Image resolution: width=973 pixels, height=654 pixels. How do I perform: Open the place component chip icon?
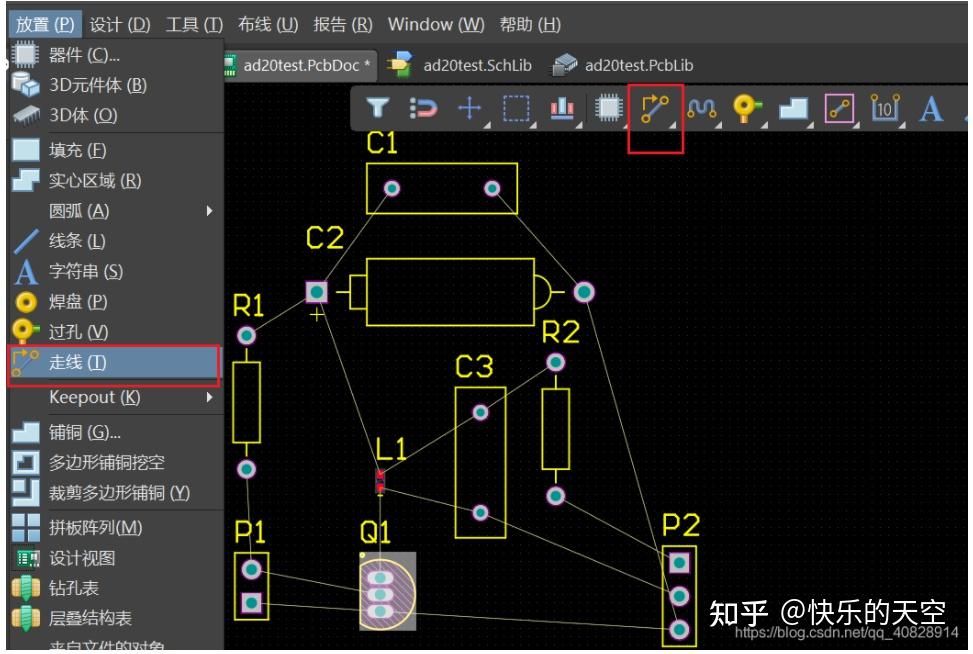click(609, 108)
